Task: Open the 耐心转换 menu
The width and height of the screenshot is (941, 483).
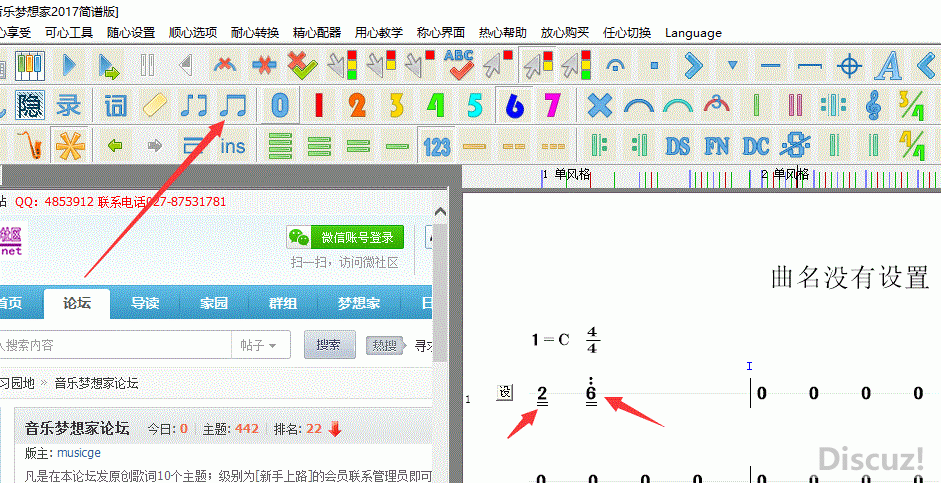Action: [x=254, y=33]
